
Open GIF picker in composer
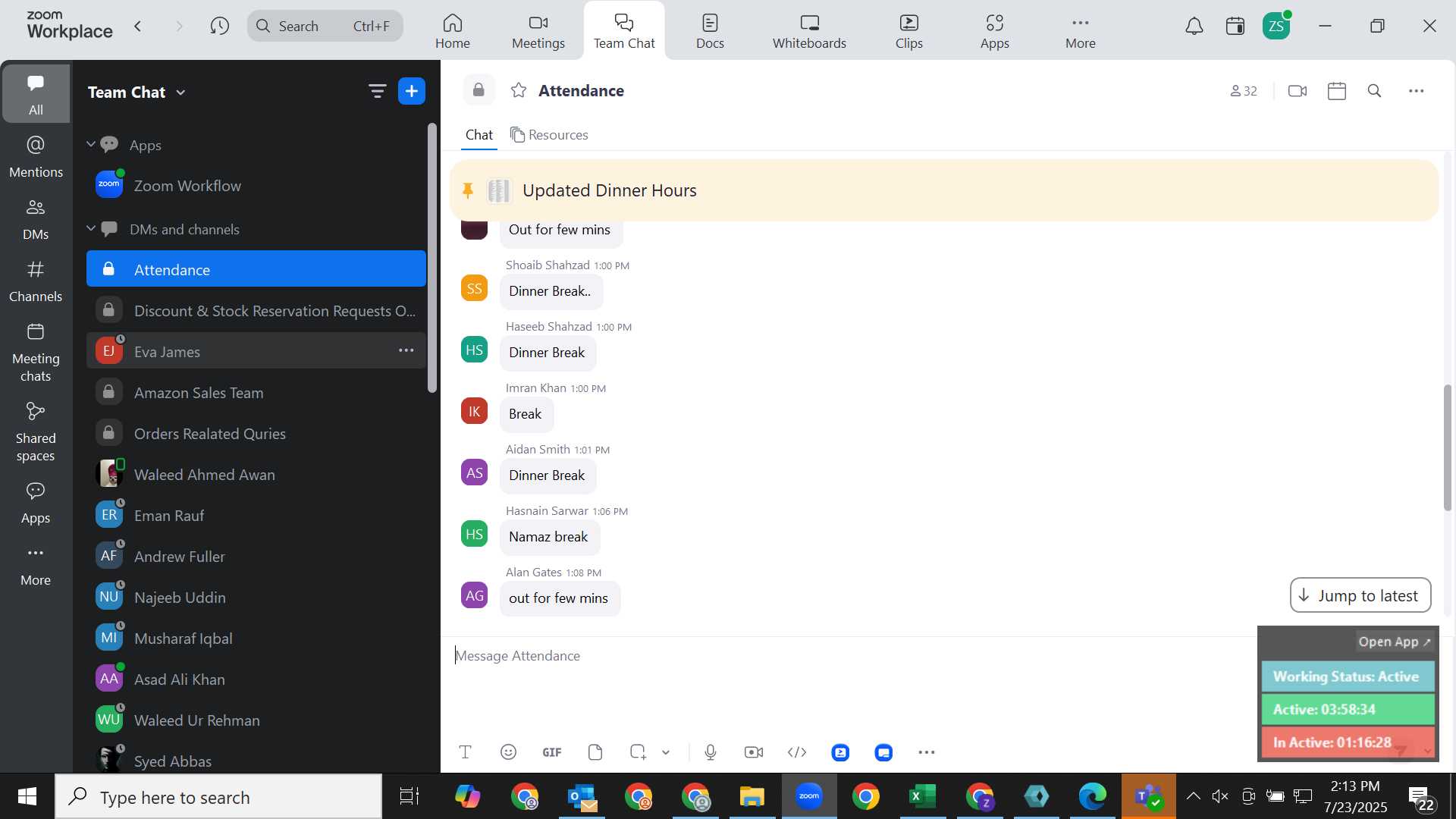[x=552, y=752]
